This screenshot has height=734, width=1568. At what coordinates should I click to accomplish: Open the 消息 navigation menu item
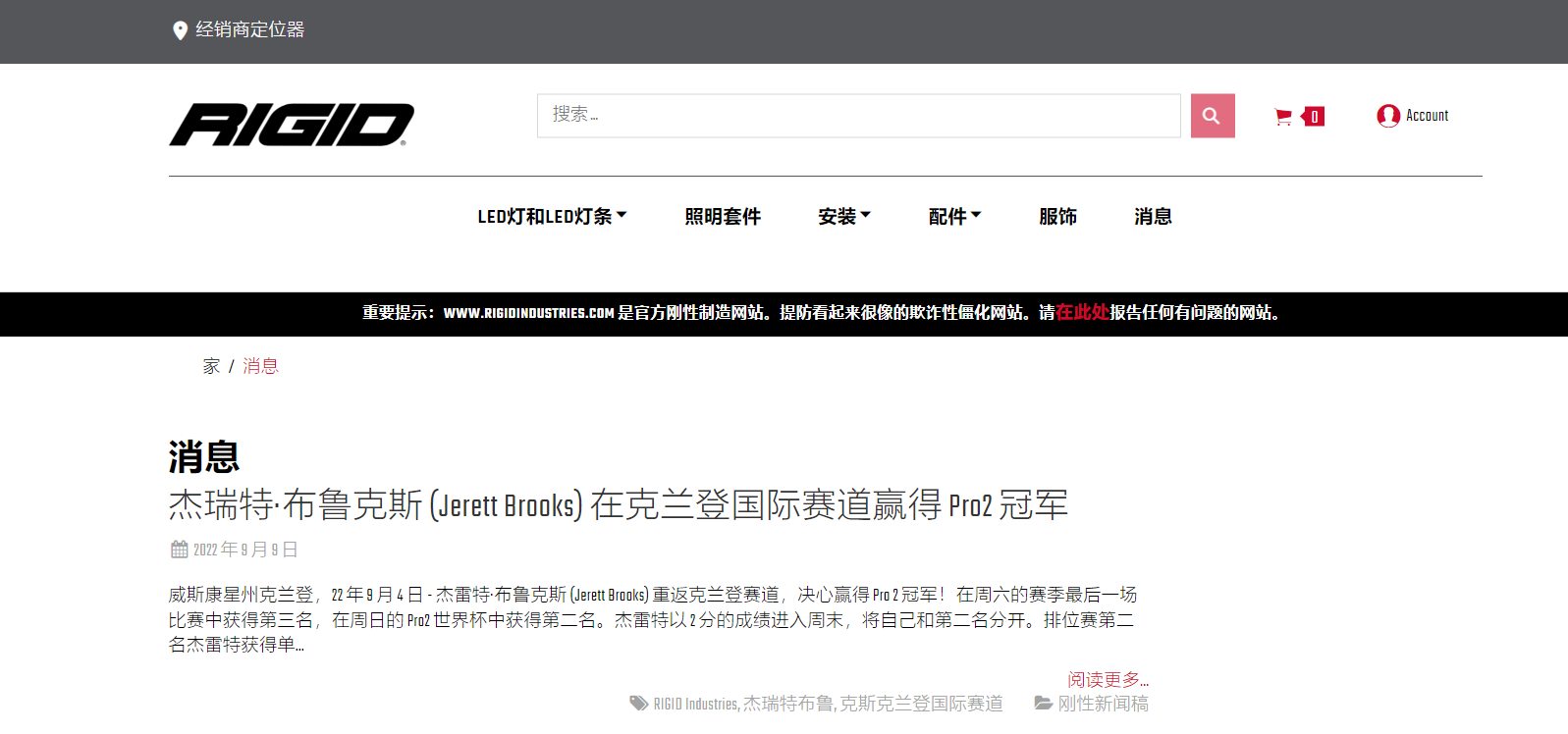click(1153, 217)
